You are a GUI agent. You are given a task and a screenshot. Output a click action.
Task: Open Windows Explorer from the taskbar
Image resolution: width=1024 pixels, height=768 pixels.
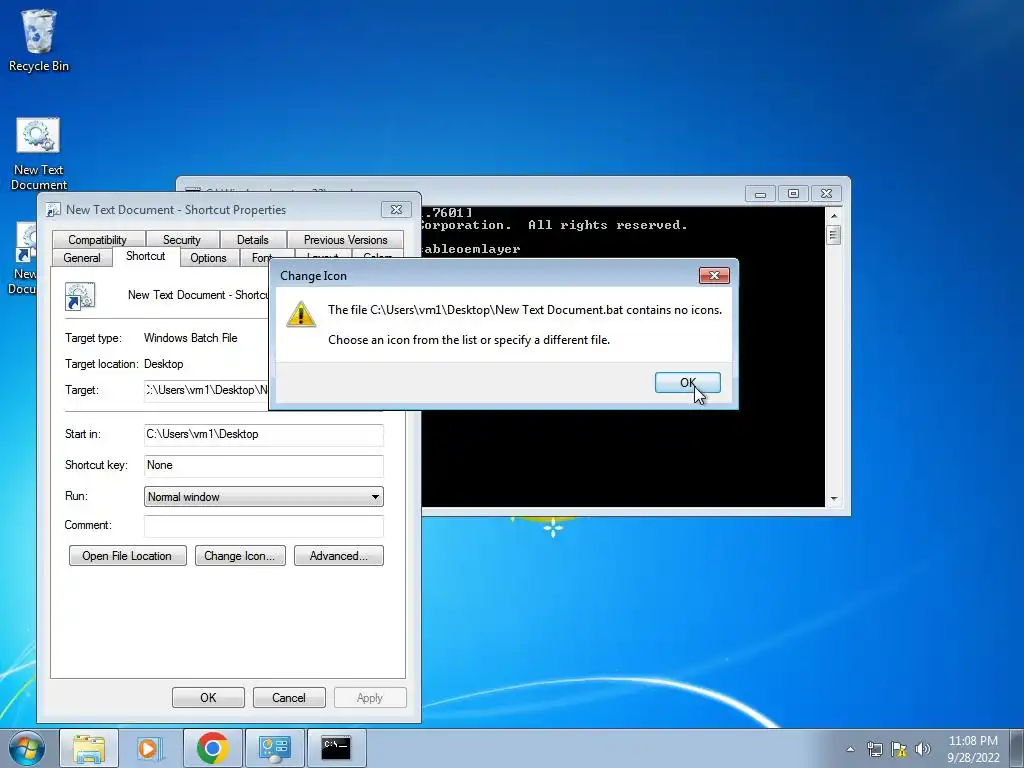tap(89, 748)
